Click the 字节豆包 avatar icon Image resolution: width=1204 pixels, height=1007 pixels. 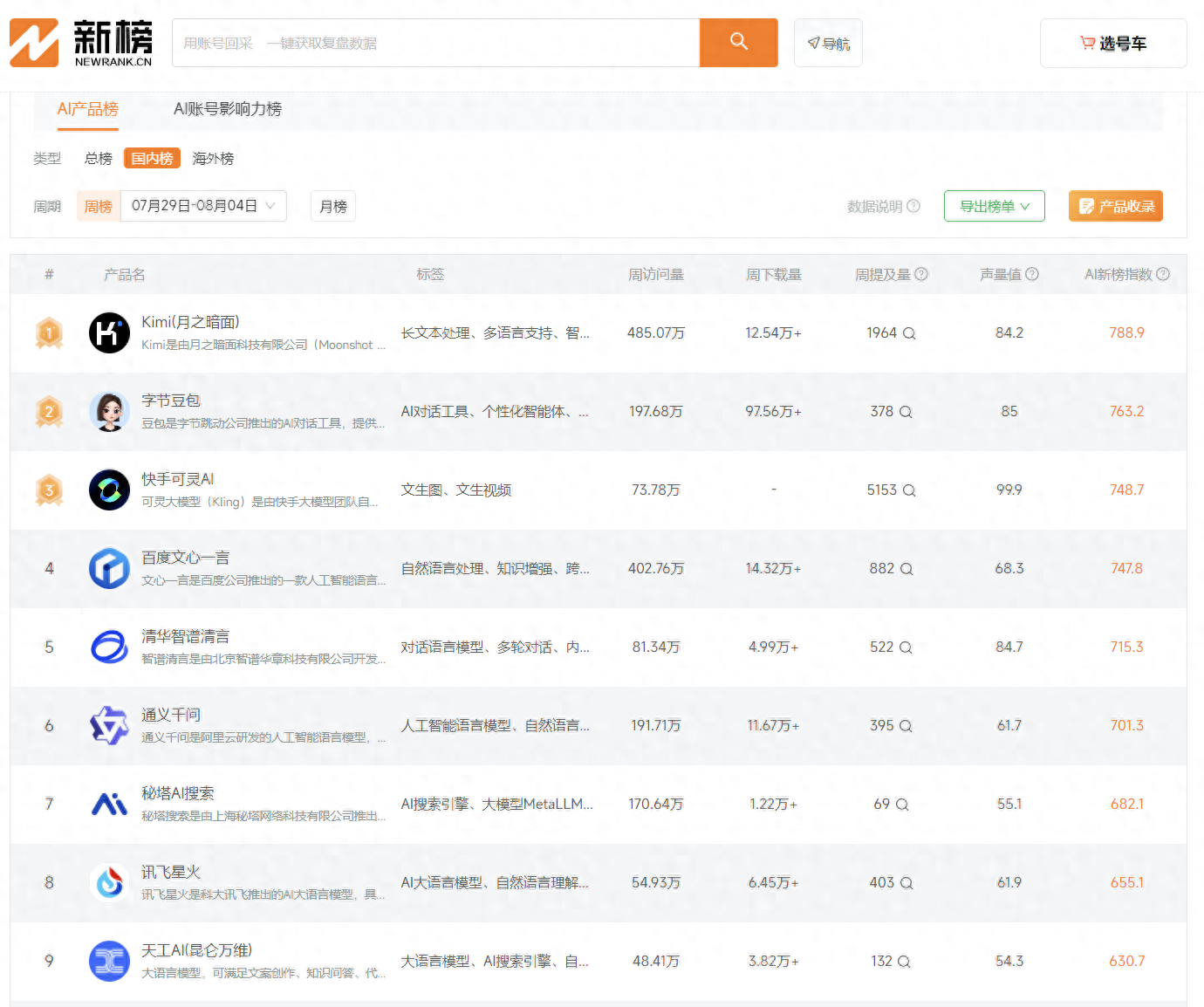110,411
